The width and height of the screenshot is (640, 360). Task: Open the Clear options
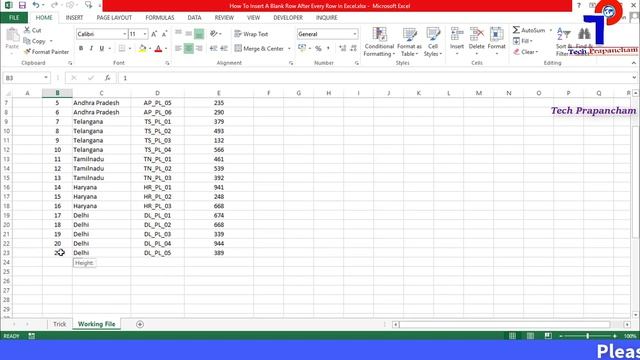526,52
